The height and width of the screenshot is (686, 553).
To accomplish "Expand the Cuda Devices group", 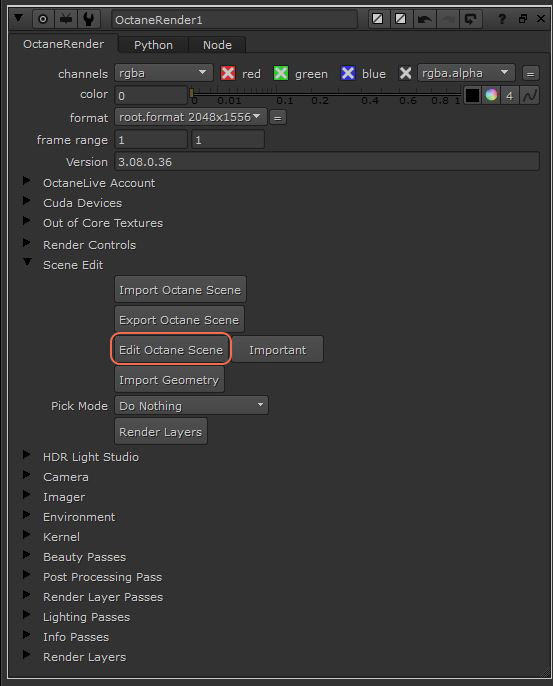I will pyautogui.click(x=27, y=201).
